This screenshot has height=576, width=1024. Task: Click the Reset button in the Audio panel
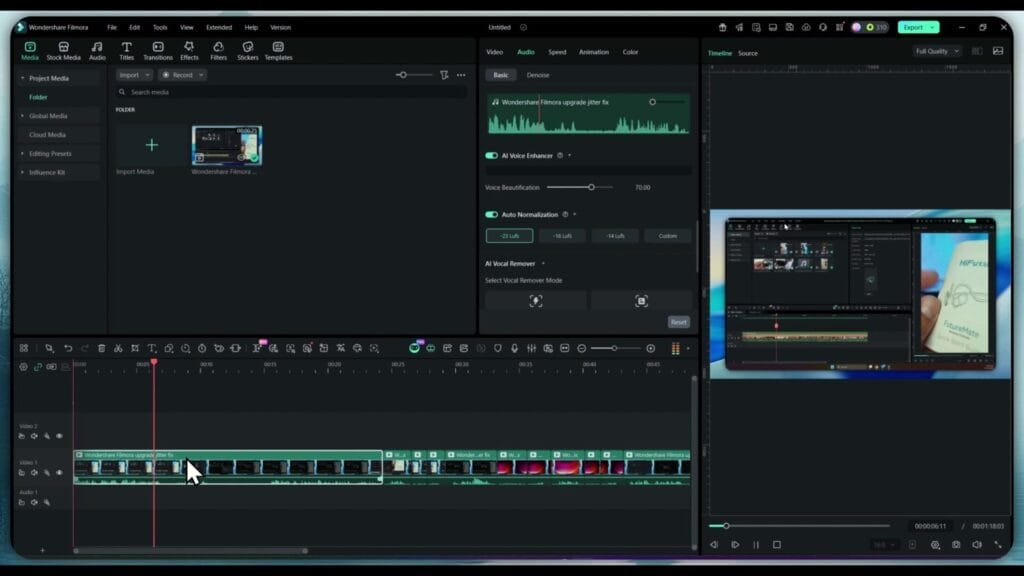click(x=679, y=322)
